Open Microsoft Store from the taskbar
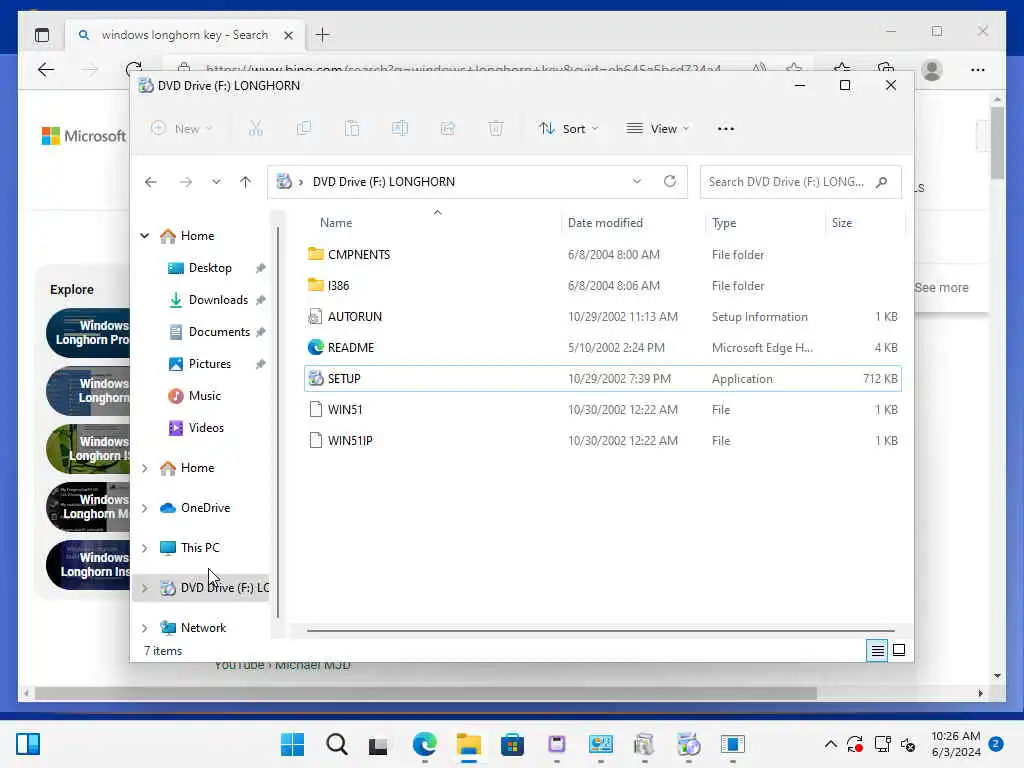 pos(512,744)
